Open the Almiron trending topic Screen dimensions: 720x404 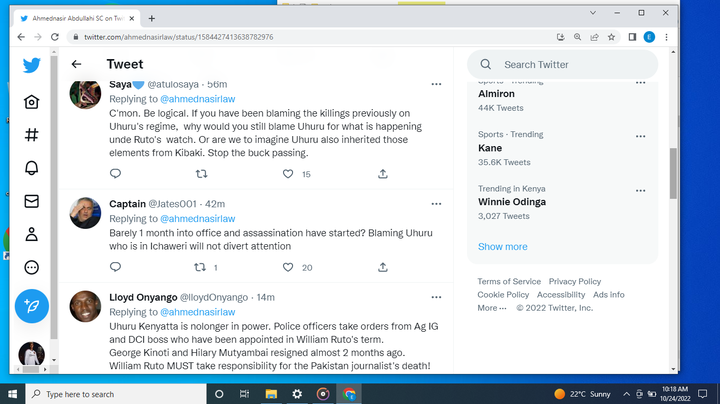point(496,94)
